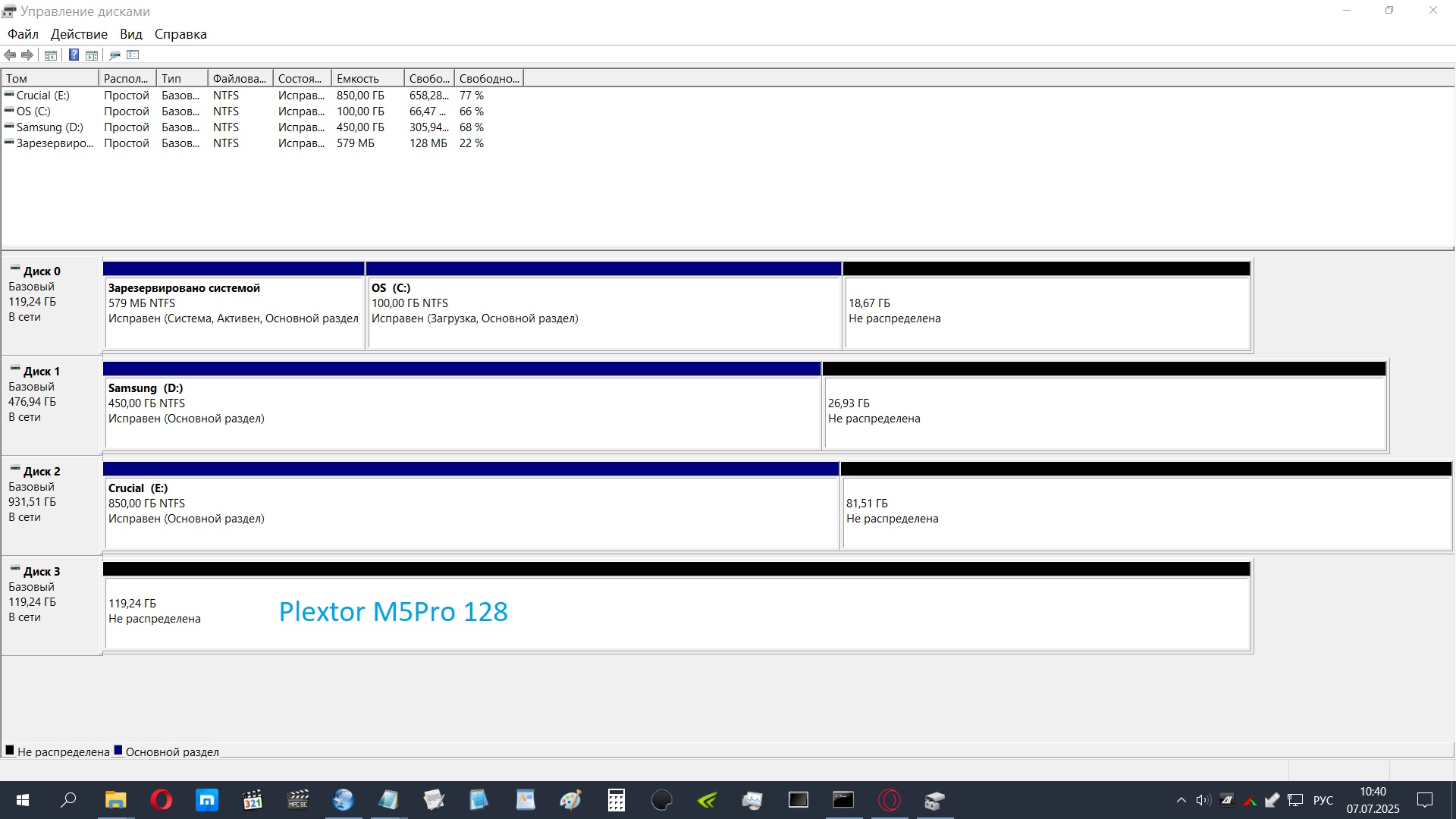The image size is (1456, 819).
Task: Click the checklist settings toolbar icon
Action: tap(133, 55)
